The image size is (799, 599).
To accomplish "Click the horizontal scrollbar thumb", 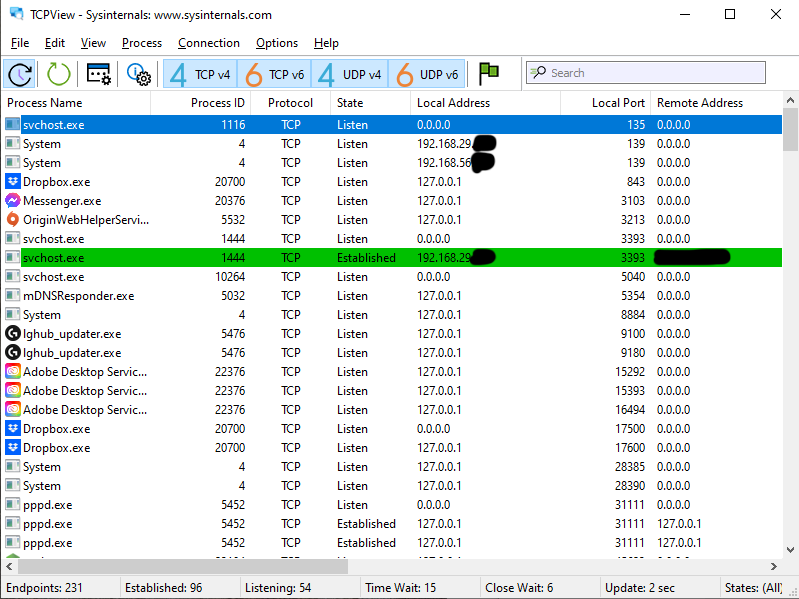I will pos(183,566).
